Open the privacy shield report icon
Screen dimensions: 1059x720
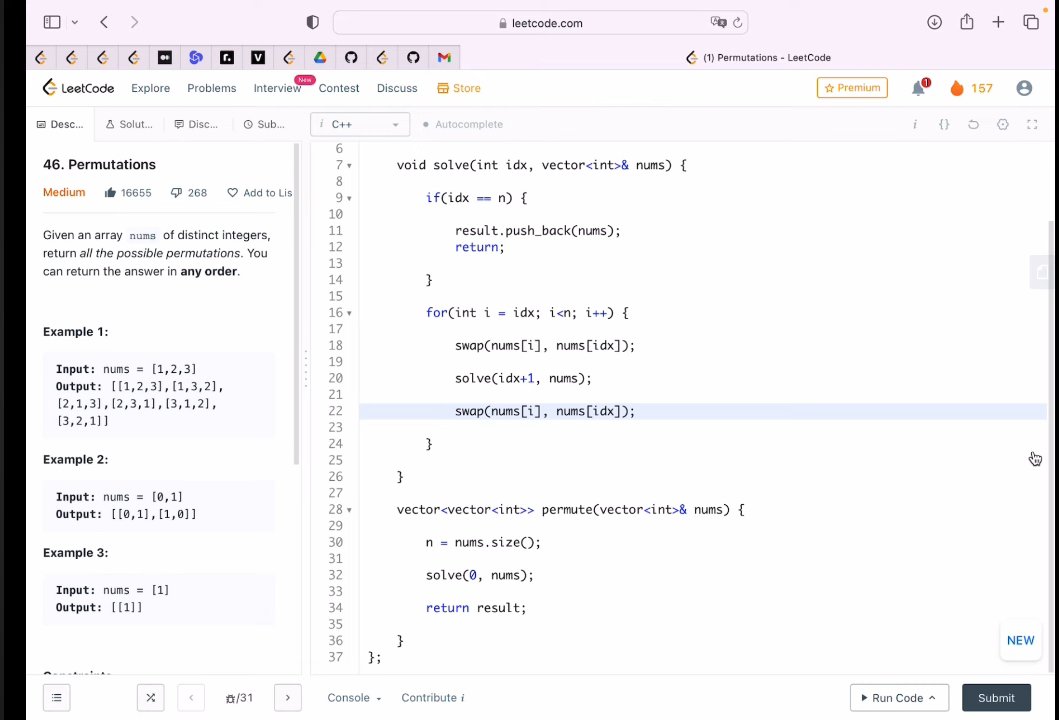(313, 22)
